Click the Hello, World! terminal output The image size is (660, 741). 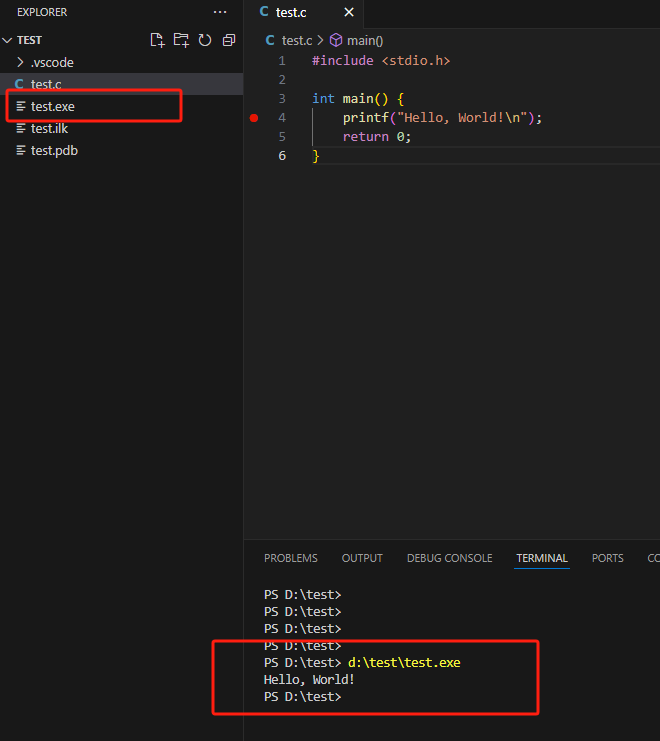(x=309, y=680)
